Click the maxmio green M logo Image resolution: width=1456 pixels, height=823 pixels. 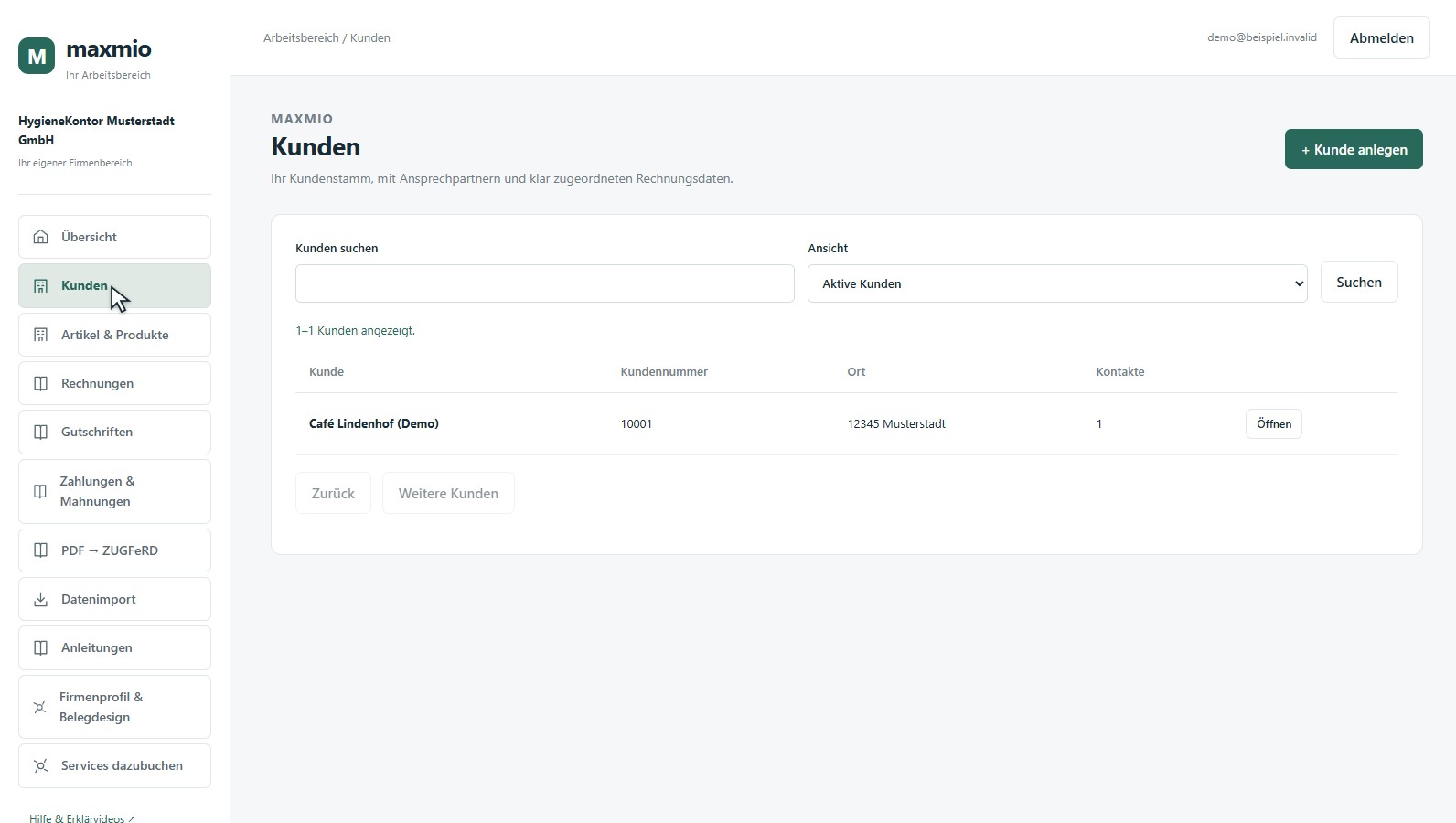point(37,56)
